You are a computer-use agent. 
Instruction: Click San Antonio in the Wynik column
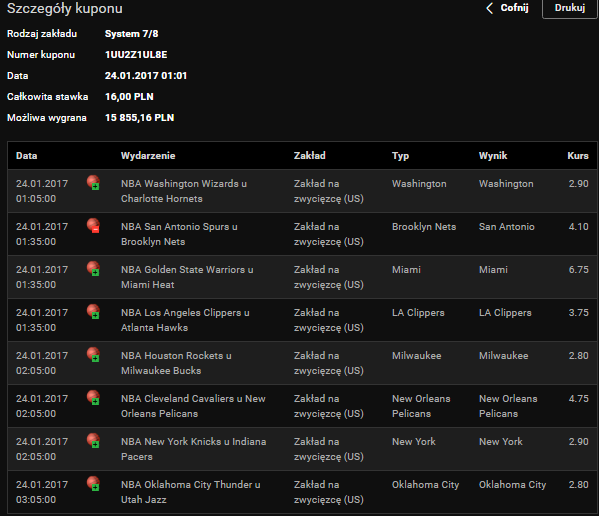pyautogui.click(x=507, y=226)
